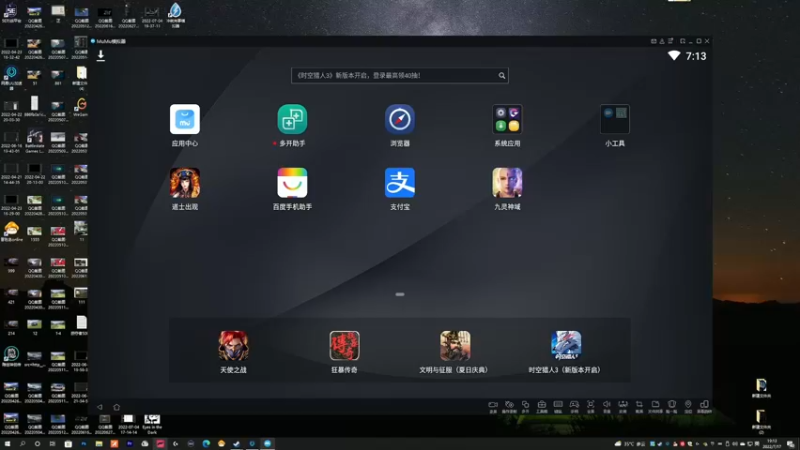The image size is (800, 450).
Task: Open the 系统应用 folder
Action: click(x=507, y=119)
